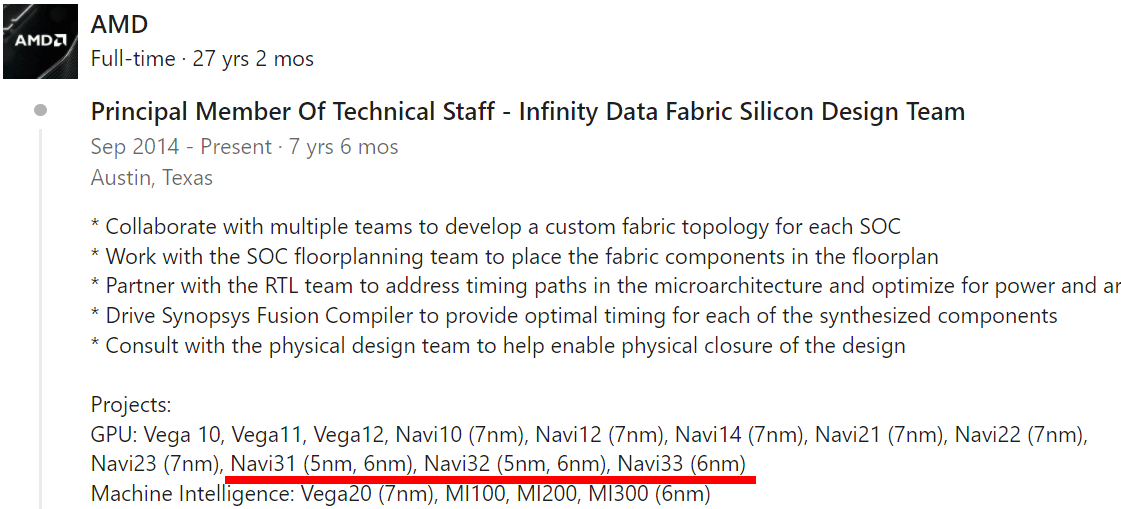1121x509 pixels.
Task: Click the 'Full-time · 27 yrs 2 mos' text
Action: [x=202, y=59]
